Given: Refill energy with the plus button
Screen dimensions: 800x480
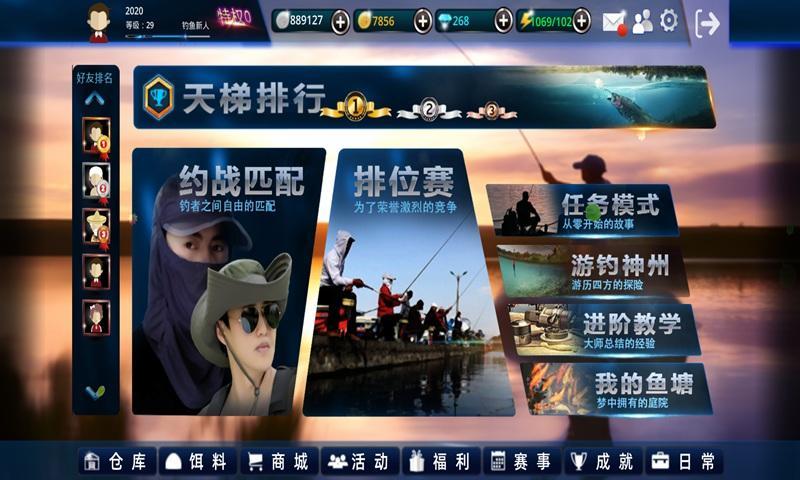Looking at the screenshot, I should (x=582, y=21).
